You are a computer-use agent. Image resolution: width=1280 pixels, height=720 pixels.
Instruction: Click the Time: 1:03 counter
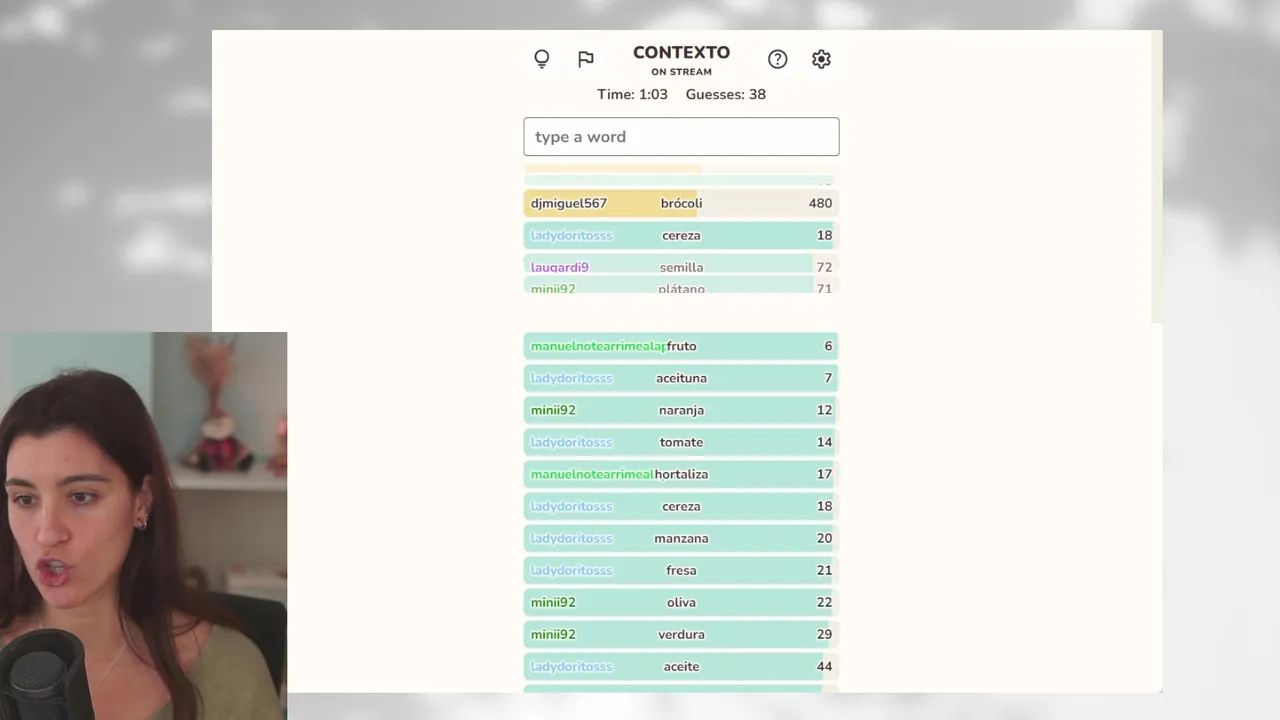[x=632, y=94]
